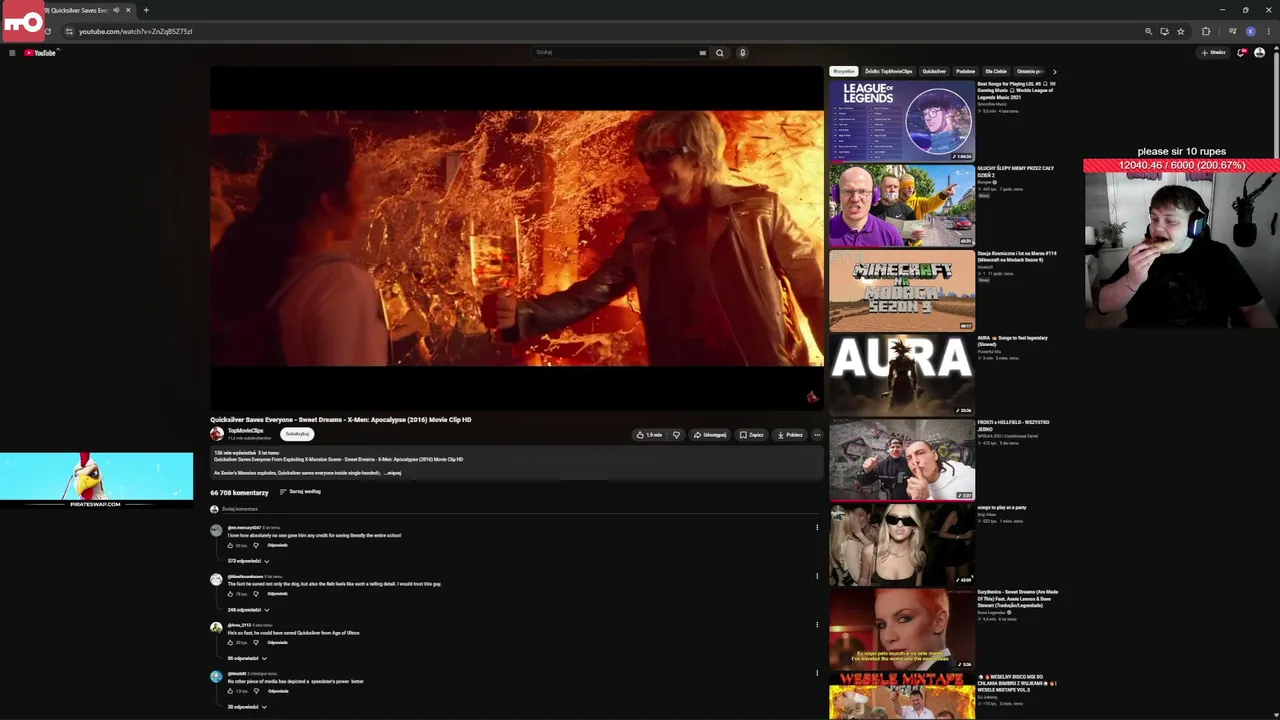Open the on-screen keyboard in search box

[703, 53]
